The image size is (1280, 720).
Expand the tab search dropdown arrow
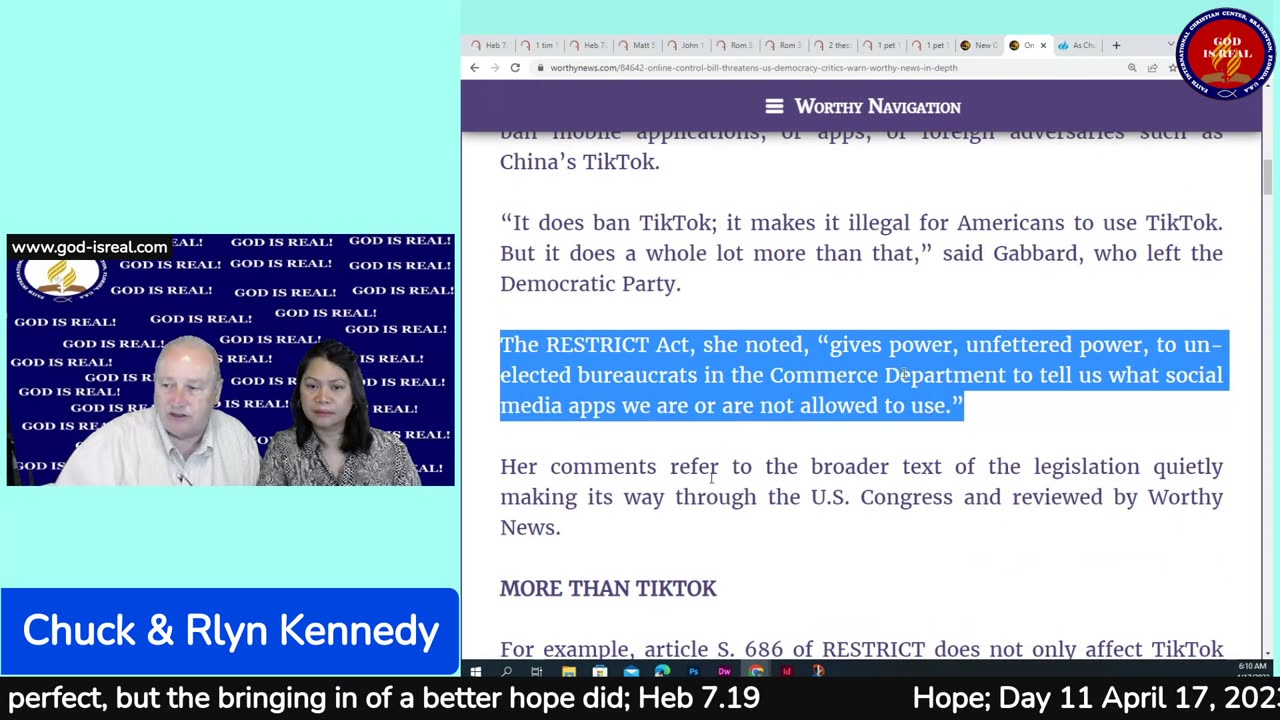coord(1171,45)
